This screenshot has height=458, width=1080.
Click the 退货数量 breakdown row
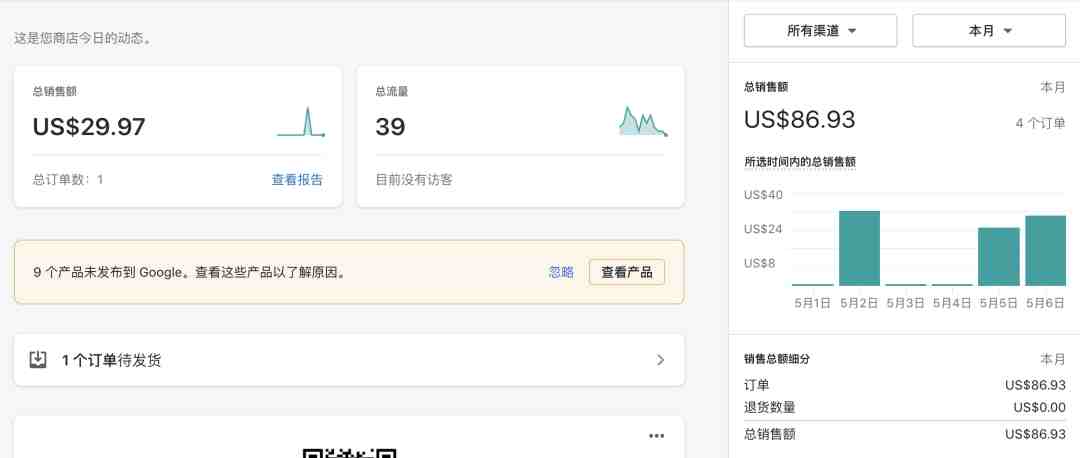905,407
